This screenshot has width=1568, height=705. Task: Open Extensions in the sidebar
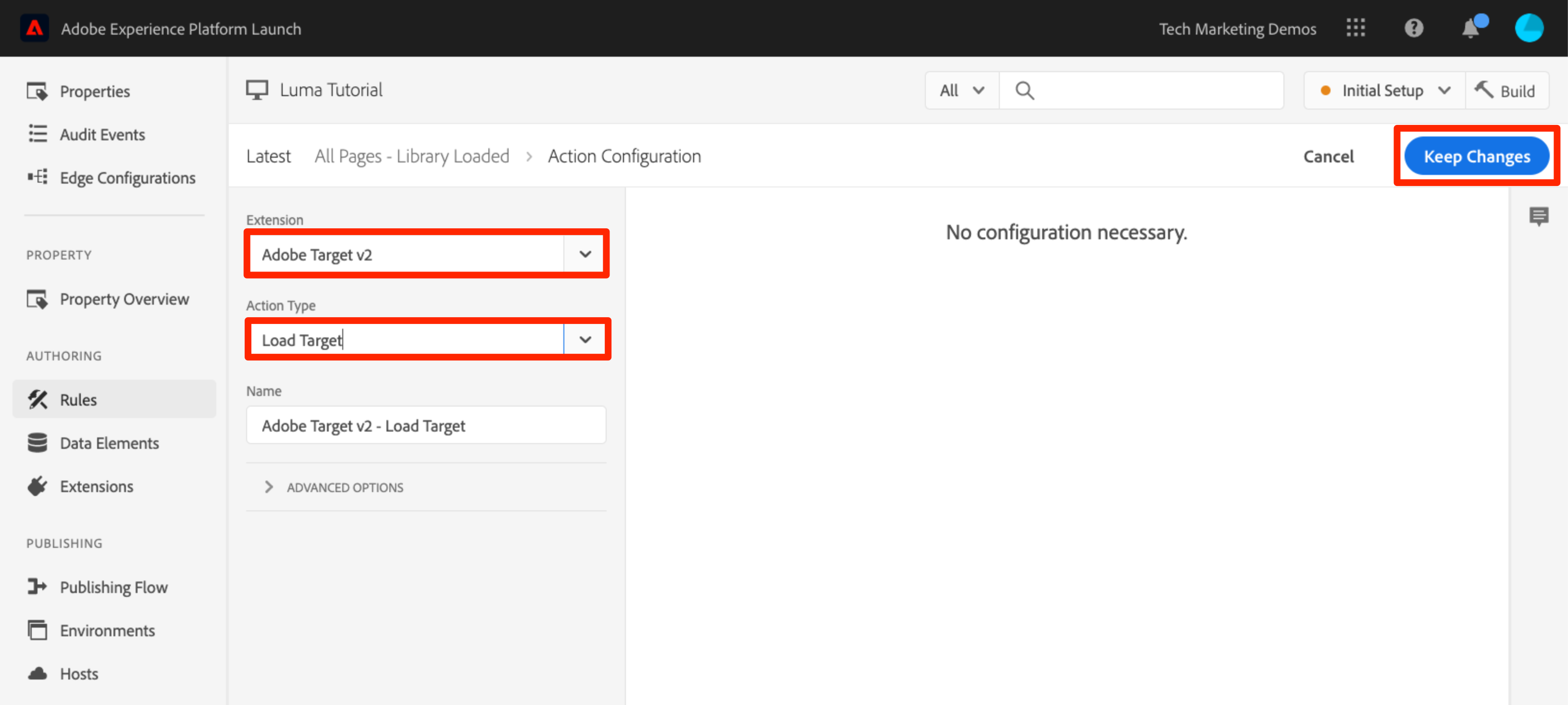pyautogui.click(x=96, y=486)
